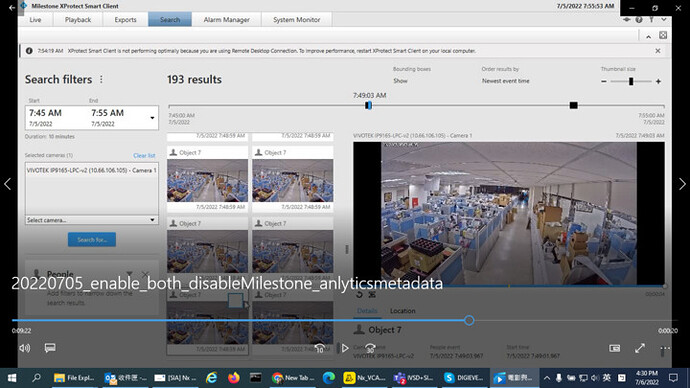Remove the People filter with its X
Screen dimensions: 690x388
(x=145, y=275)
